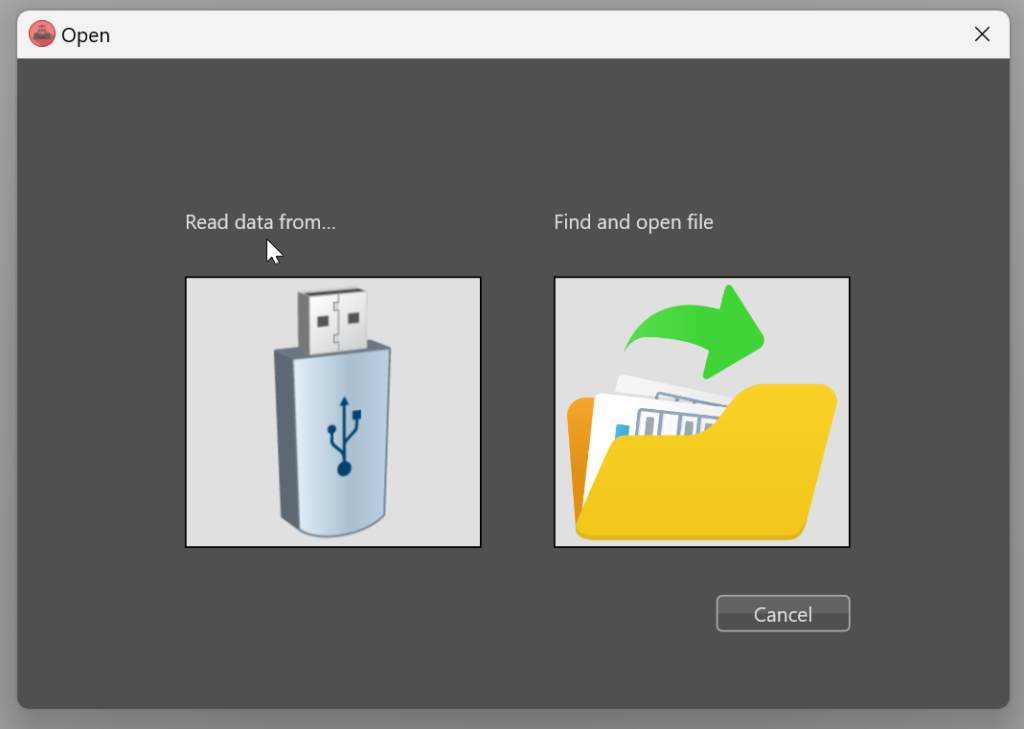1024x729 pixels.
Task: Click the 'Find and open file' label
Action: [x=633, y=222]
